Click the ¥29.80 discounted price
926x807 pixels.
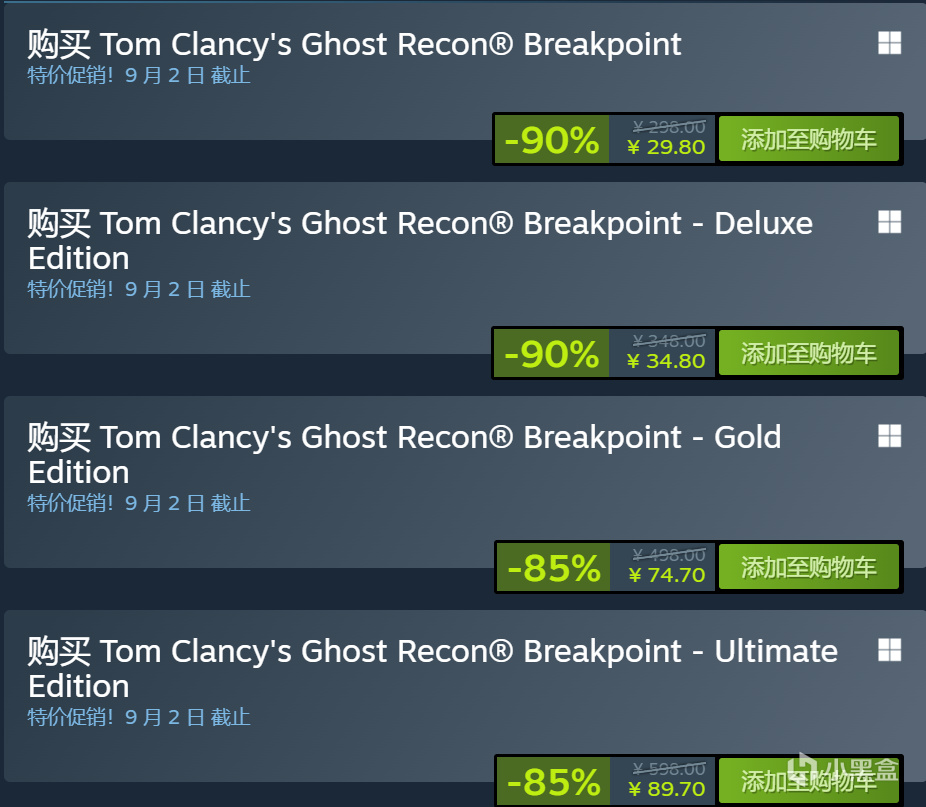tap(666, 147)
